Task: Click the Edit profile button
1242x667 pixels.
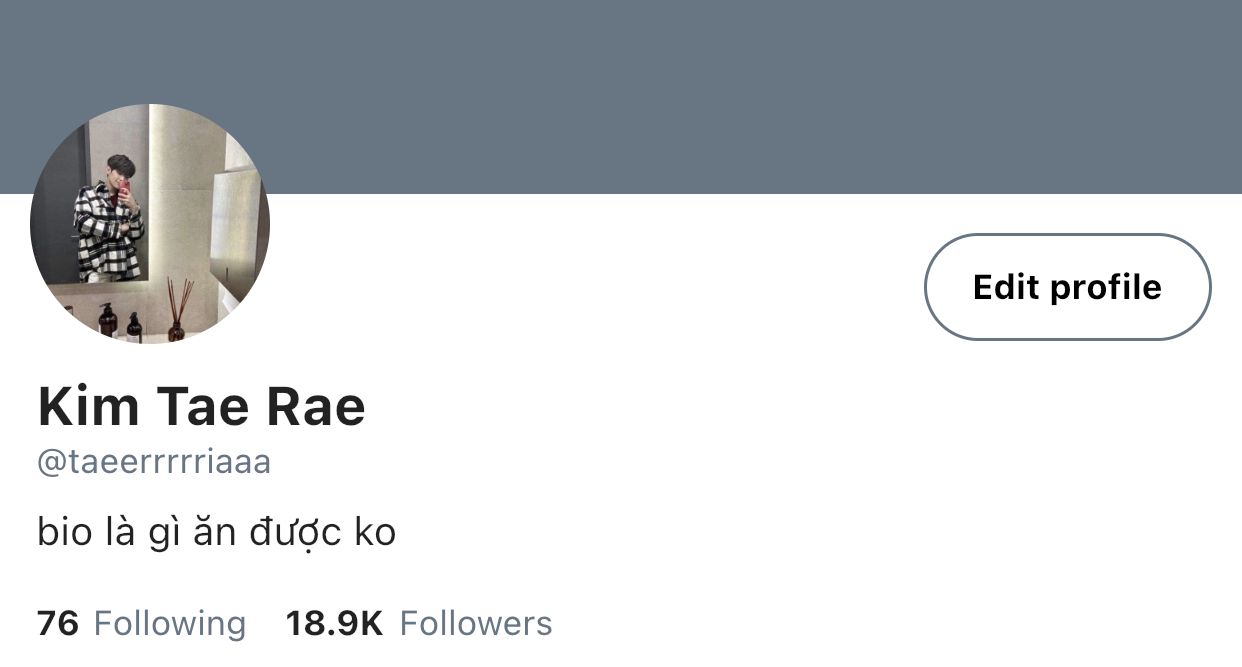Action: coord(1067,287)
